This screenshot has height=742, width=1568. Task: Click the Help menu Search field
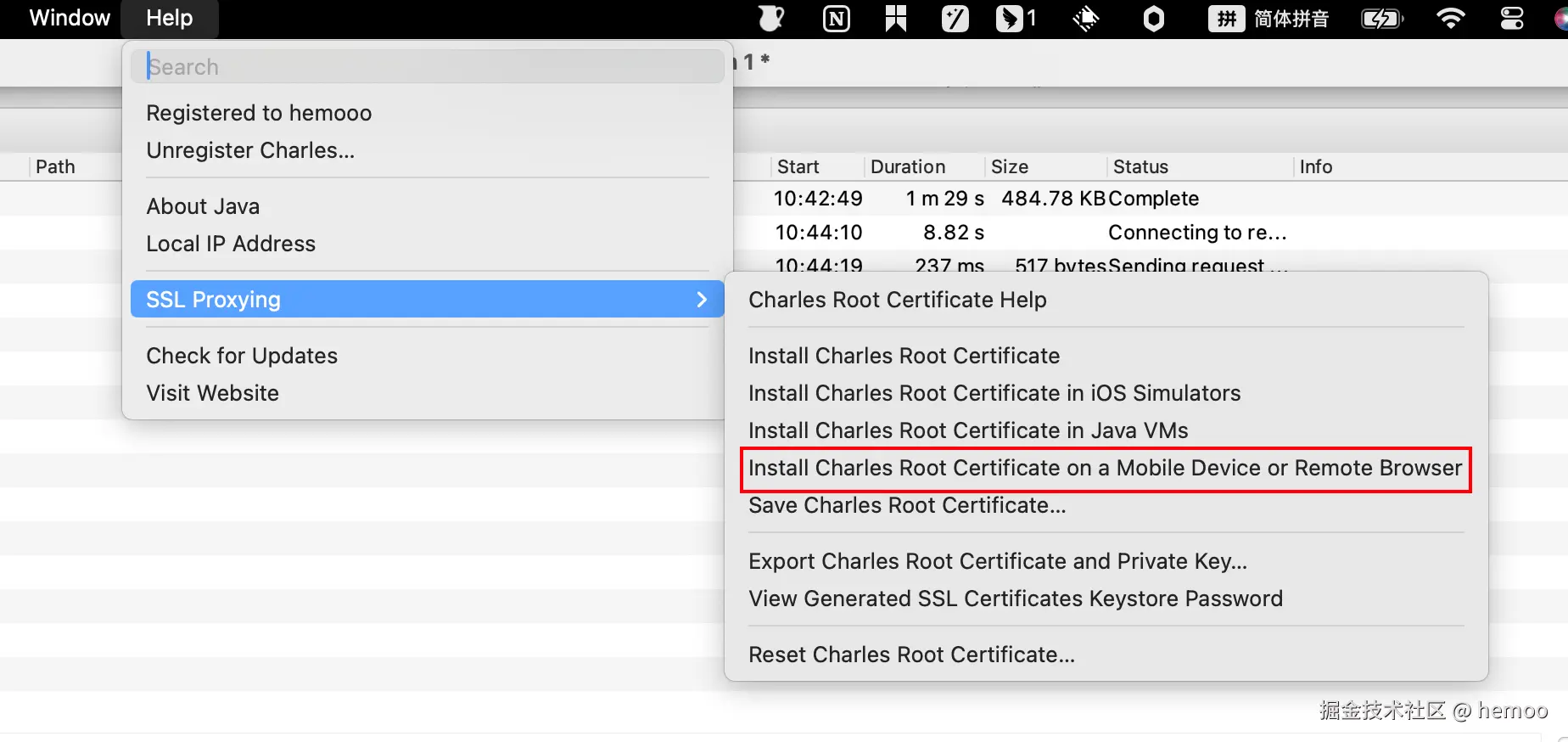tap(428, 66)
